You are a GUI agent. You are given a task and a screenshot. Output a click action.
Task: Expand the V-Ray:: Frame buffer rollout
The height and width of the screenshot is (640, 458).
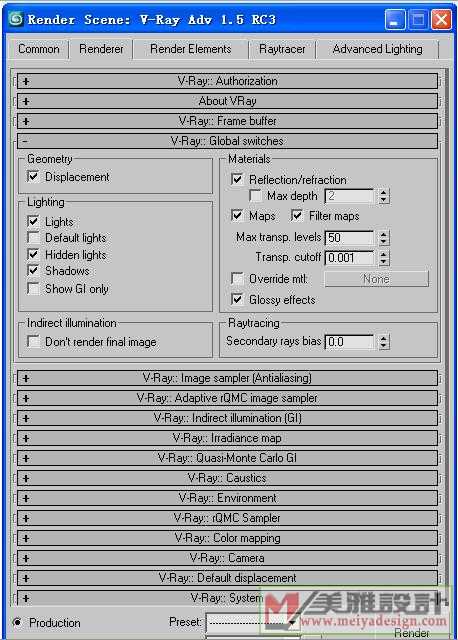pyautogui.click(x=227, y=121)
